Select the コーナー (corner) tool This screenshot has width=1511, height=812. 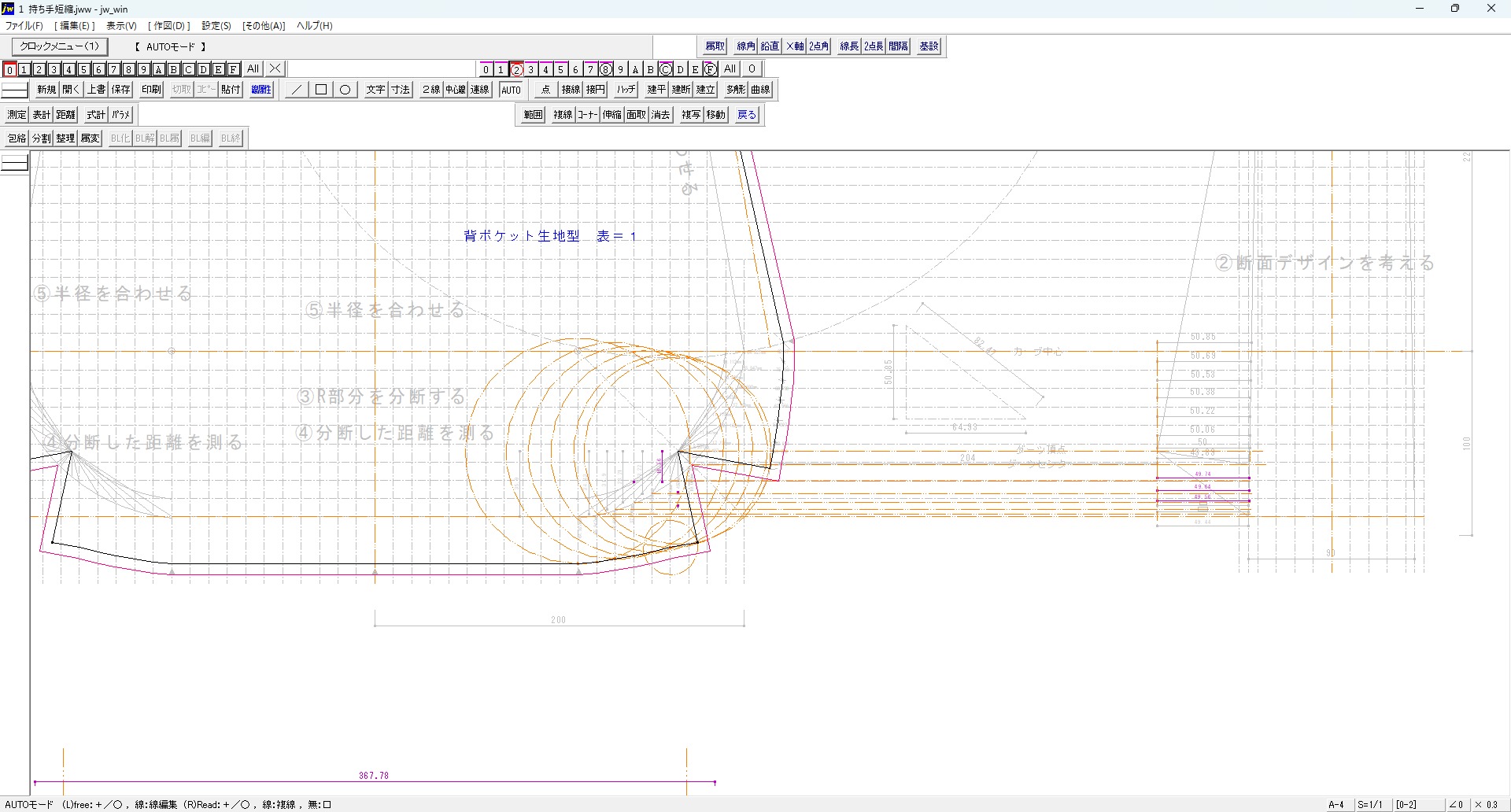[587, 115]
